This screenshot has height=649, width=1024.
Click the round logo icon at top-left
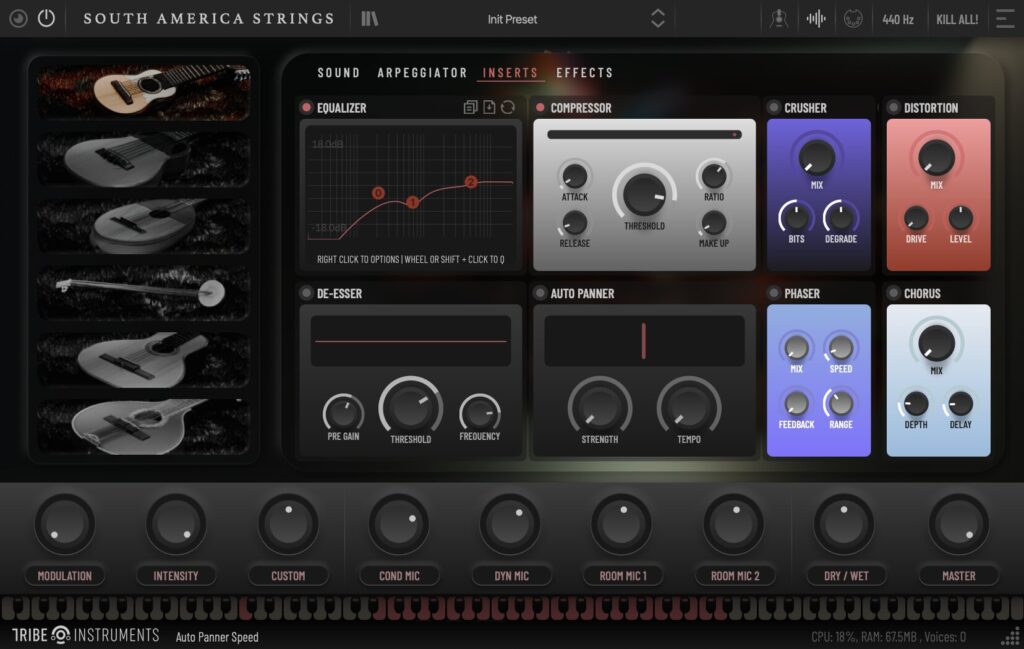click(x=18, y=18)
